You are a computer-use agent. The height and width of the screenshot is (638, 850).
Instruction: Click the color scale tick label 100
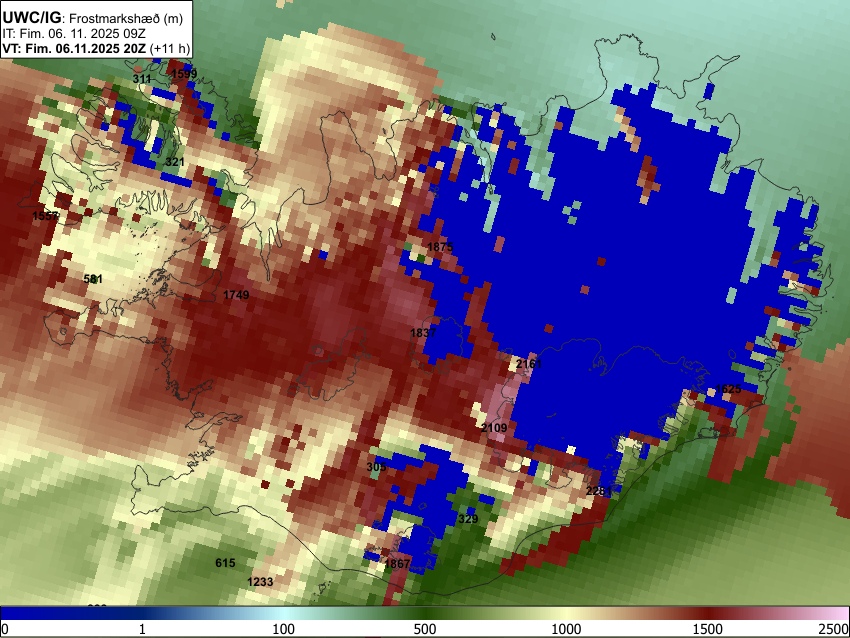pos(284,629)
